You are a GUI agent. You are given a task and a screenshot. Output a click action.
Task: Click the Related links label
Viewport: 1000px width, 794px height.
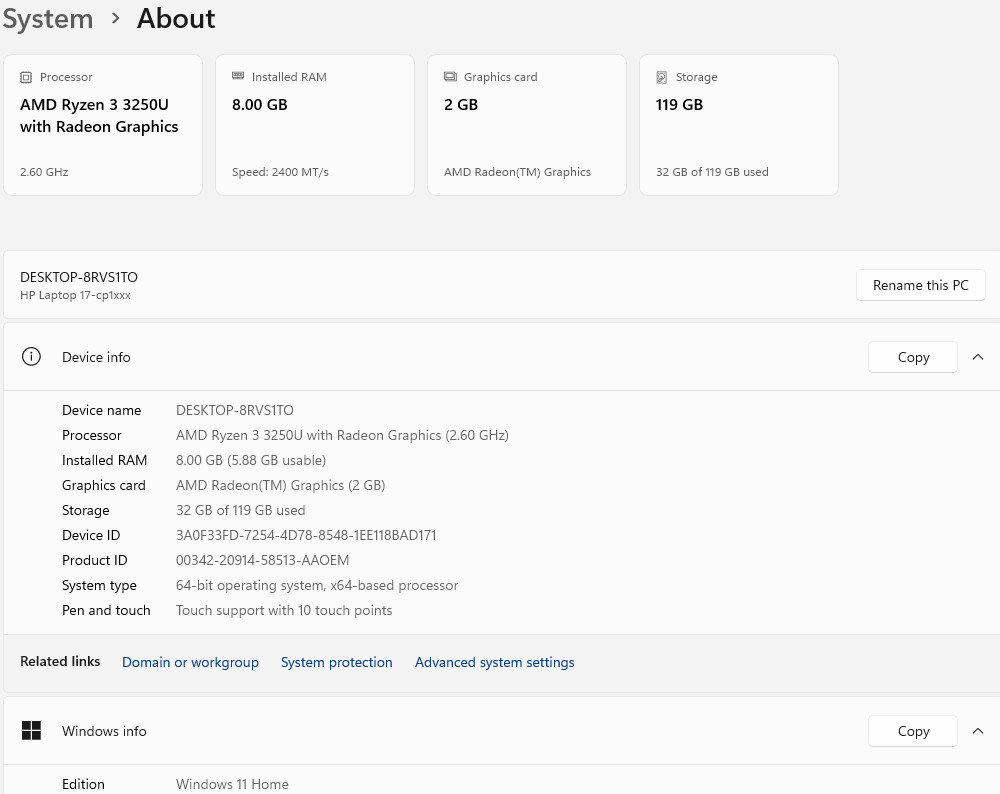(60, 661)
